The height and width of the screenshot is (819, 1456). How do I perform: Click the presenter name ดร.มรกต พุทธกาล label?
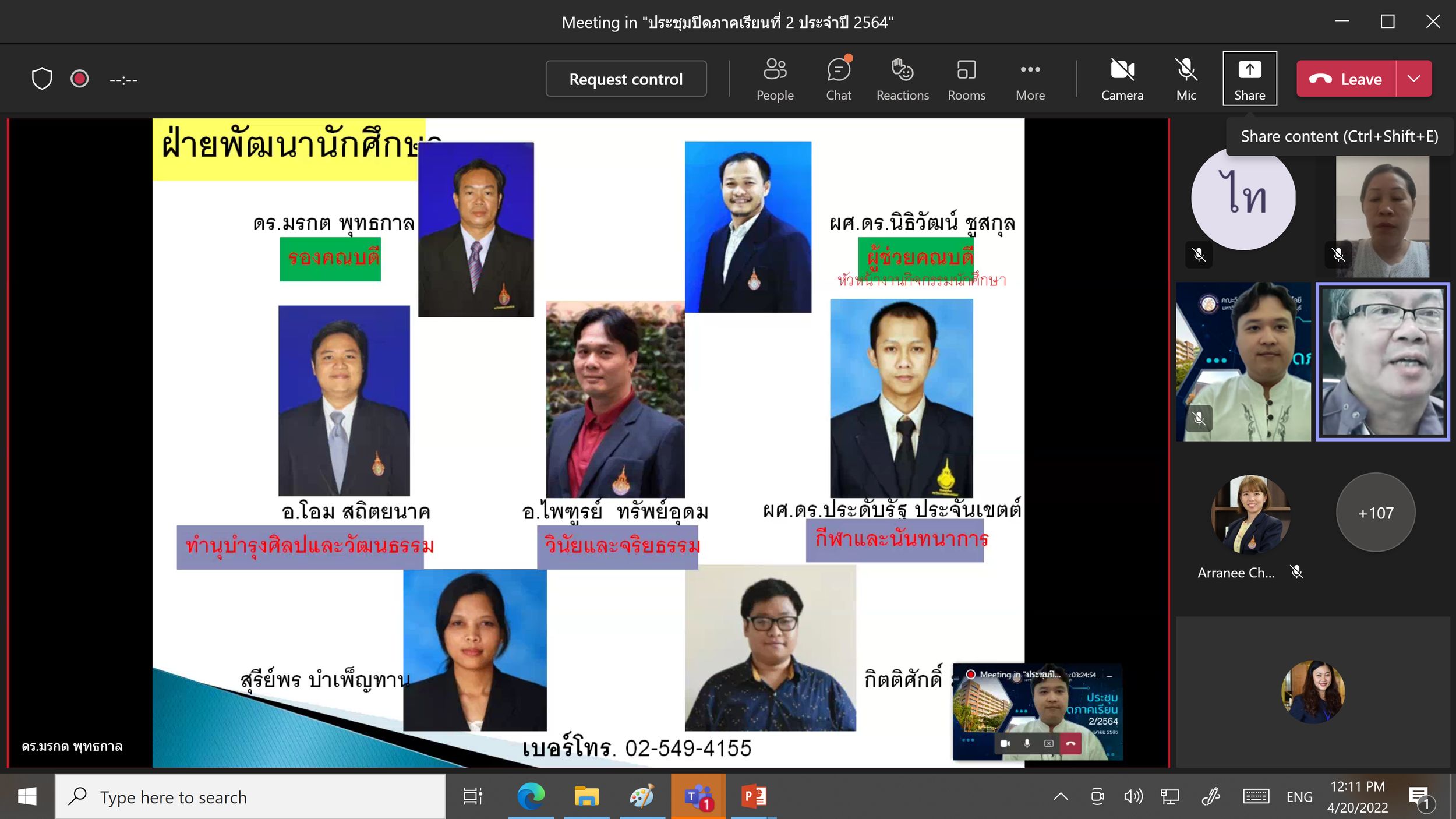click(72, 747)
